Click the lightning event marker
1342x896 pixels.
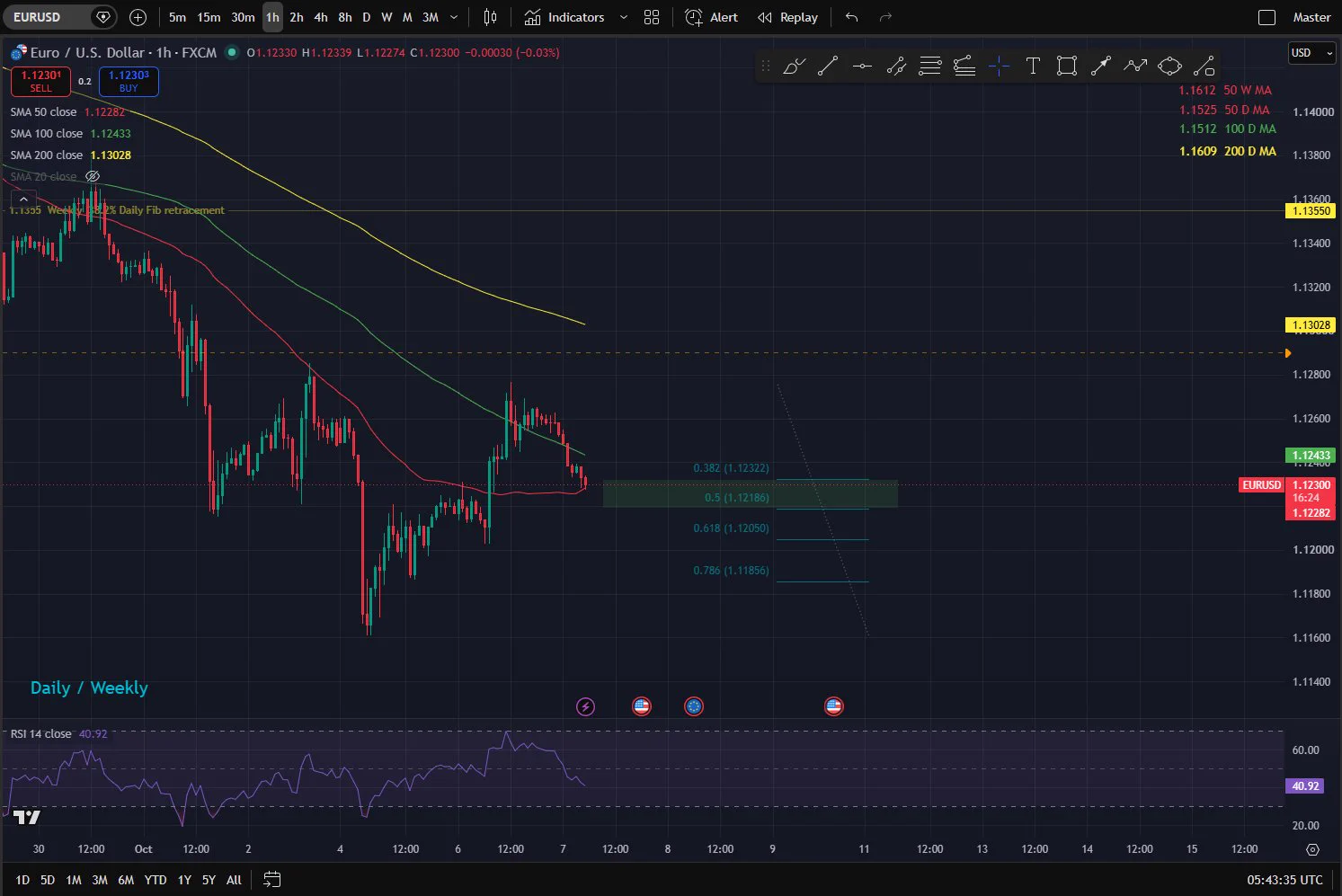585,706
